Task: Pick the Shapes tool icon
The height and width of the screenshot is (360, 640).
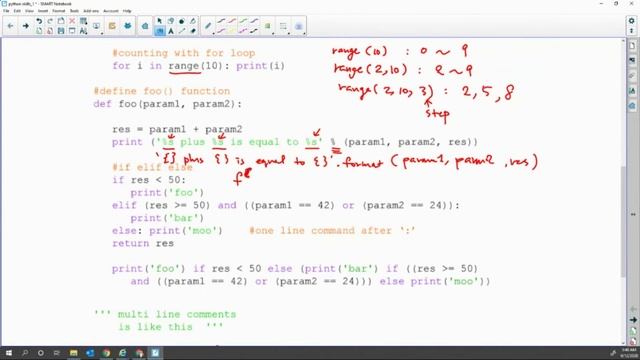Action: (171, 21)
